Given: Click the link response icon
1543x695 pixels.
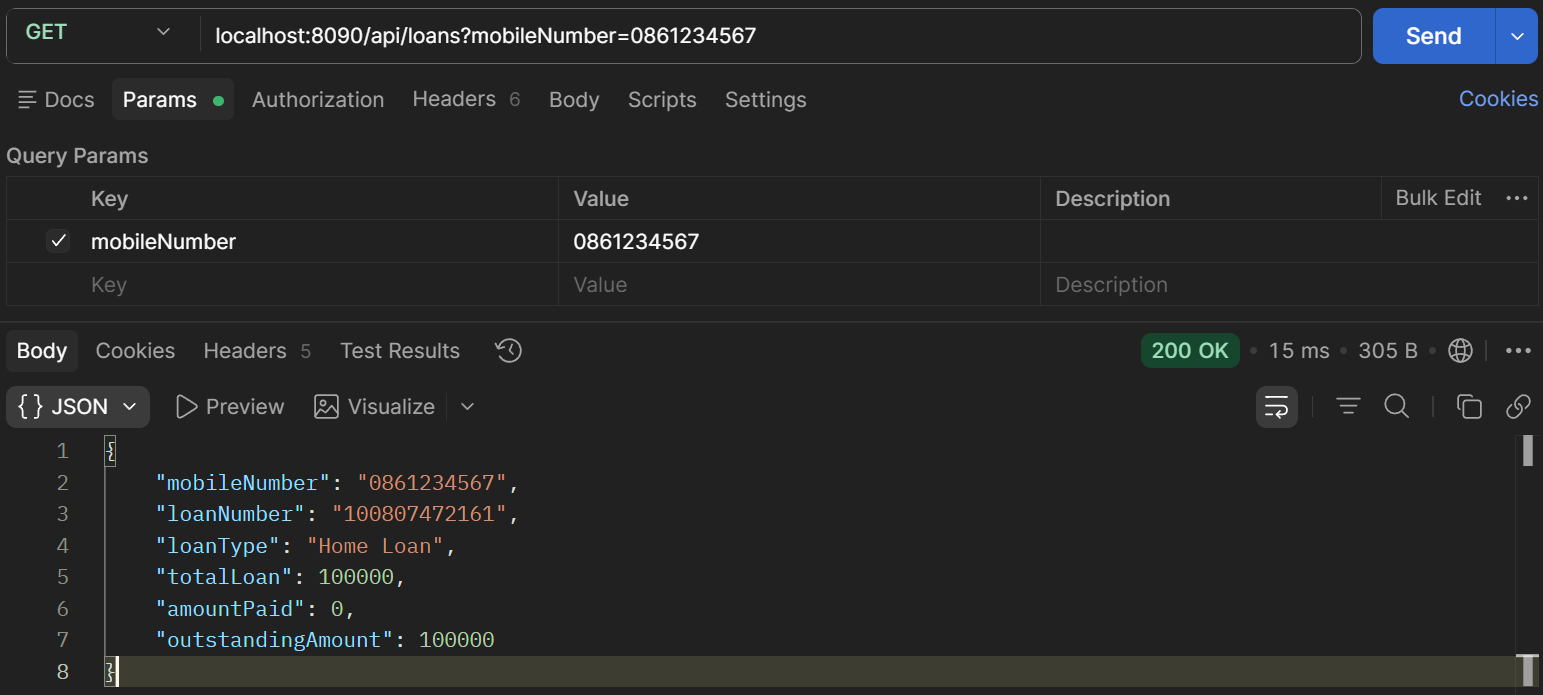Looking at the screenshot, I should [x=1518, y=406].
